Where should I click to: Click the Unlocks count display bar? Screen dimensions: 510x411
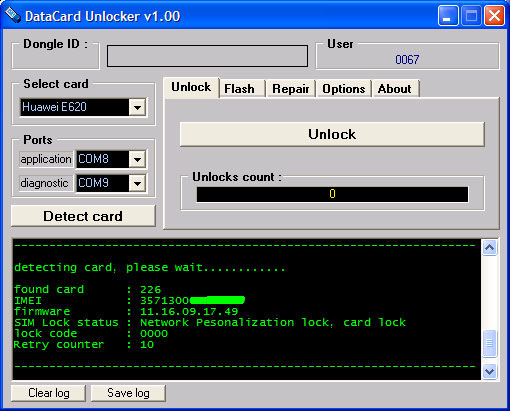(x=332, y=194)
